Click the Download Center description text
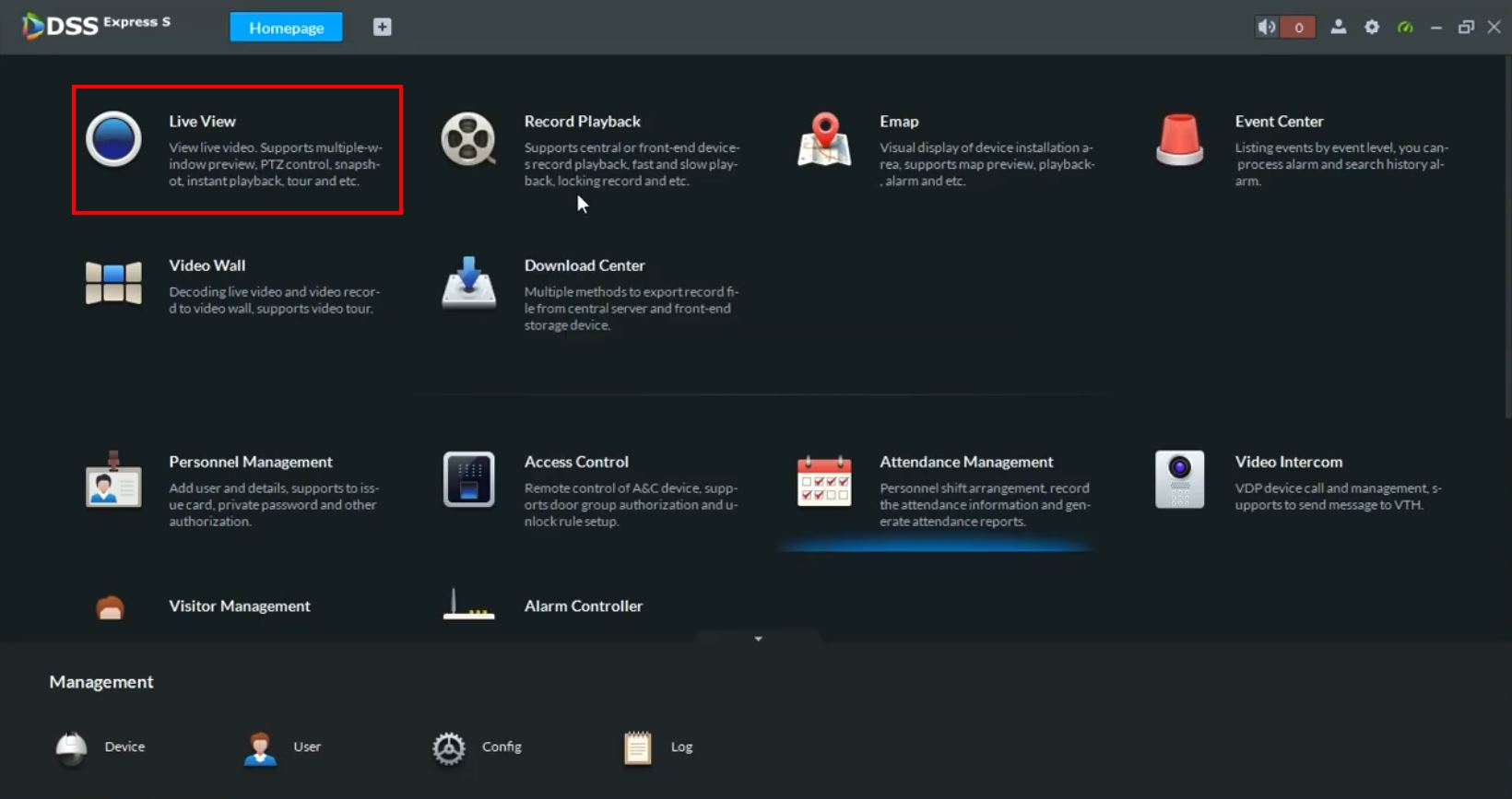The height and width of the screenshot is (799, 1512). [632, 309]
